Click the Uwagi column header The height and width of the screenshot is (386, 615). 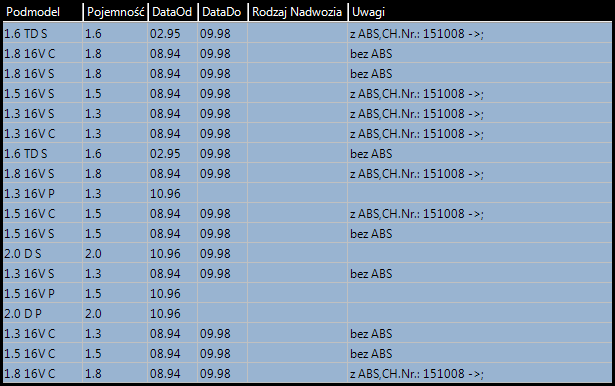pos(480,12)
